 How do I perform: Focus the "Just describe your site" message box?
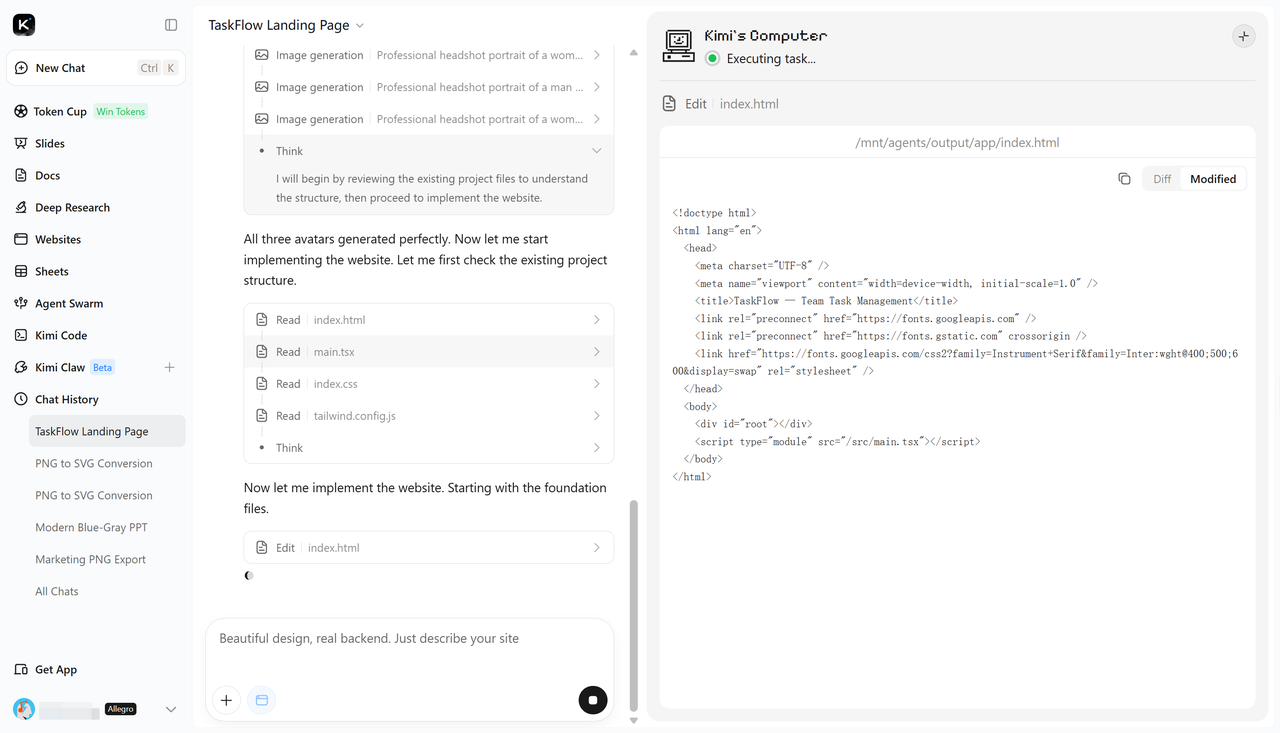point(409,639)
